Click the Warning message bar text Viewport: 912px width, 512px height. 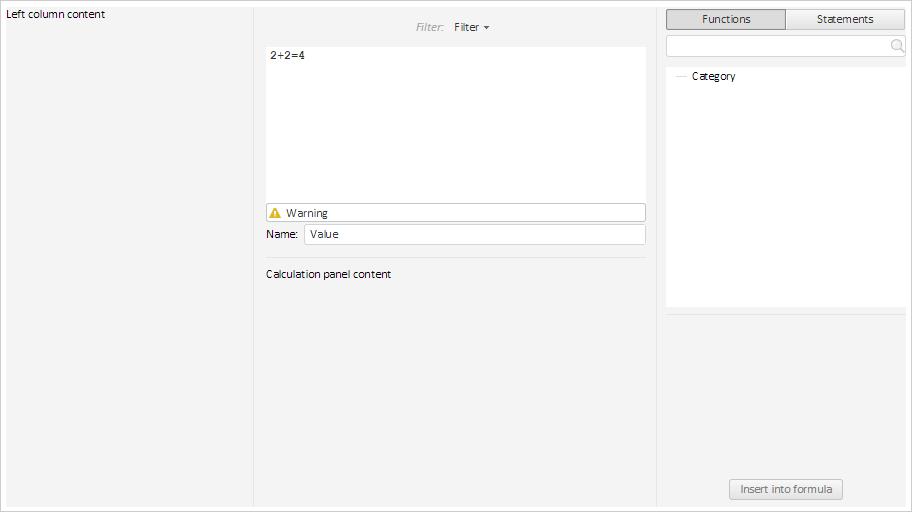click(307, 213)
